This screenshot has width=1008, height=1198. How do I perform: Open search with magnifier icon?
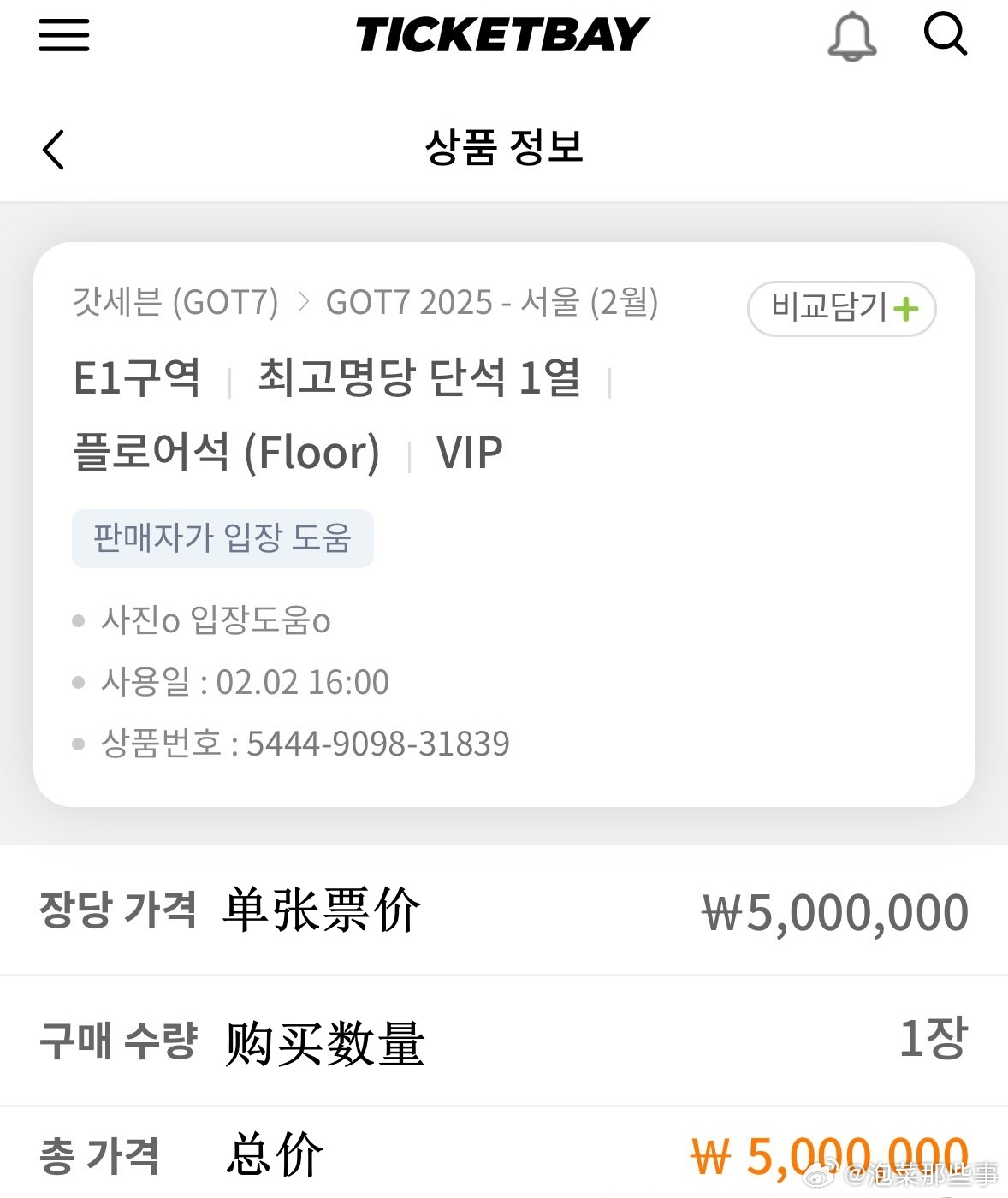click(x=946, y=35)
